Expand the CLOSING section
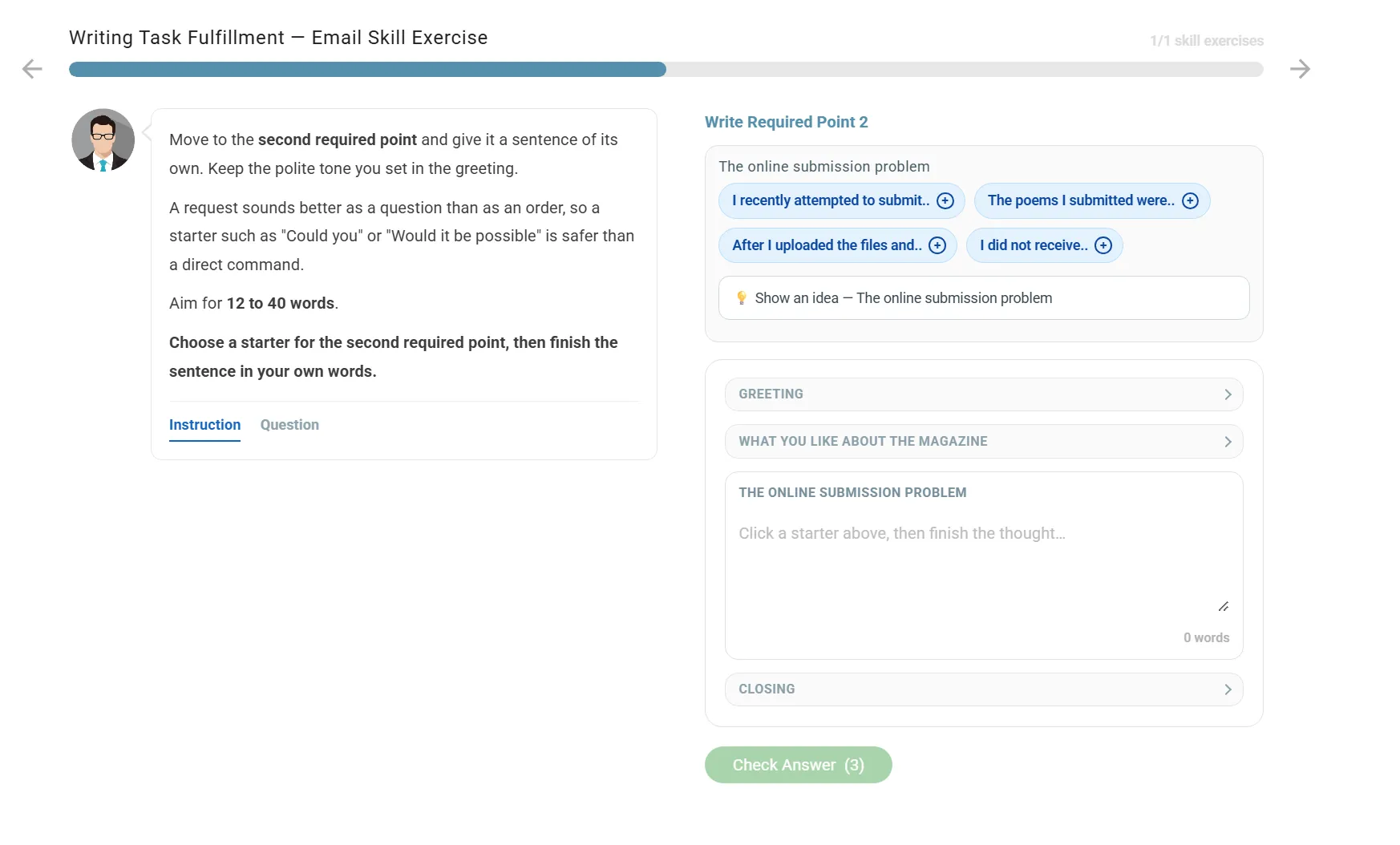 (984, 689)
